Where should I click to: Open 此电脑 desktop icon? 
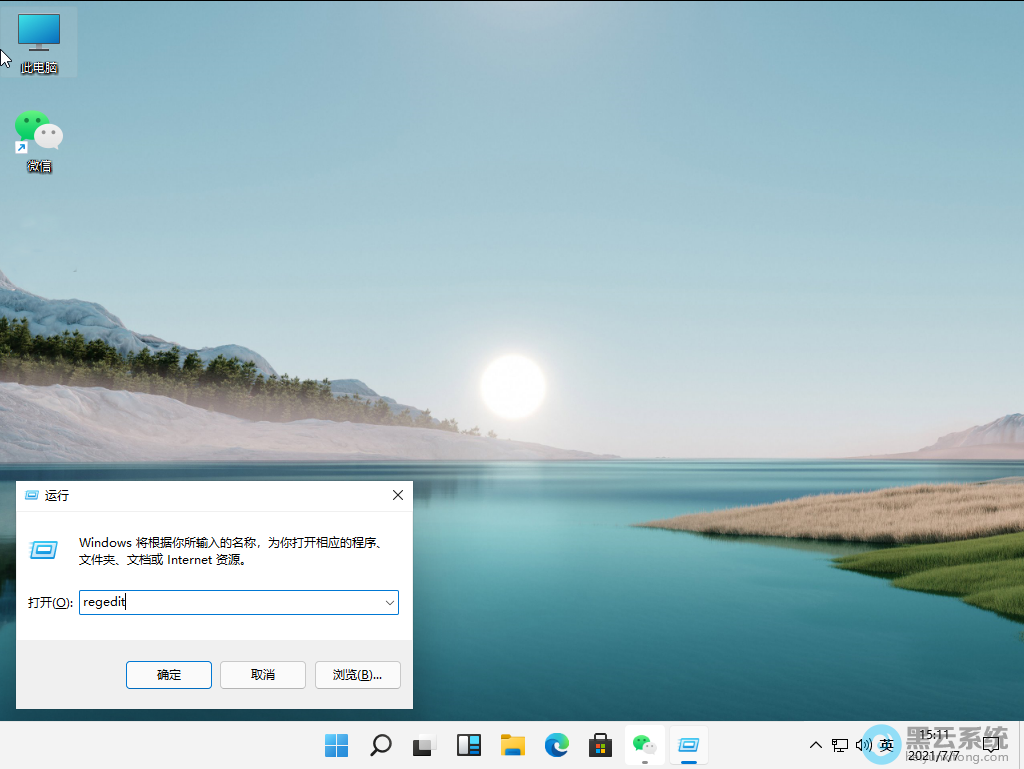point(39,35)
